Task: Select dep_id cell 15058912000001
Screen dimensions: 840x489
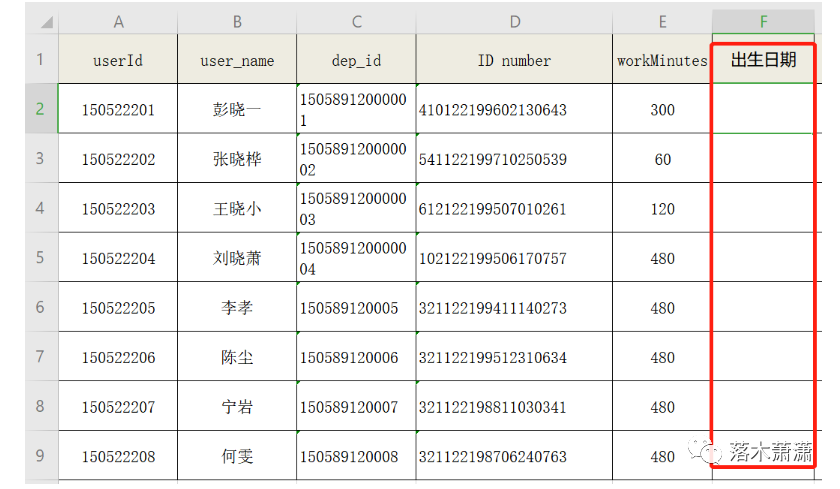Action: click(x=356, y=109)
